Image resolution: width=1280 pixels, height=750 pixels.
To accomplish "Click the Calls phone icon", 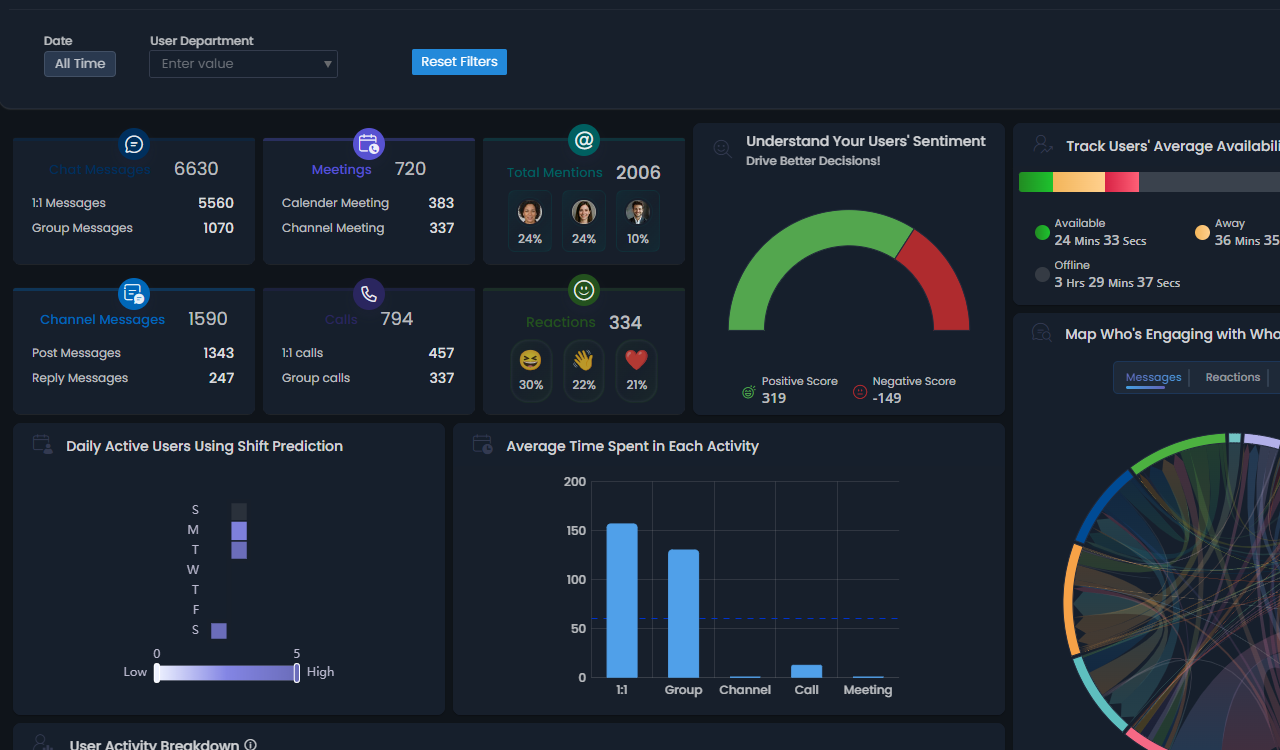I will [x=369, y=293].
